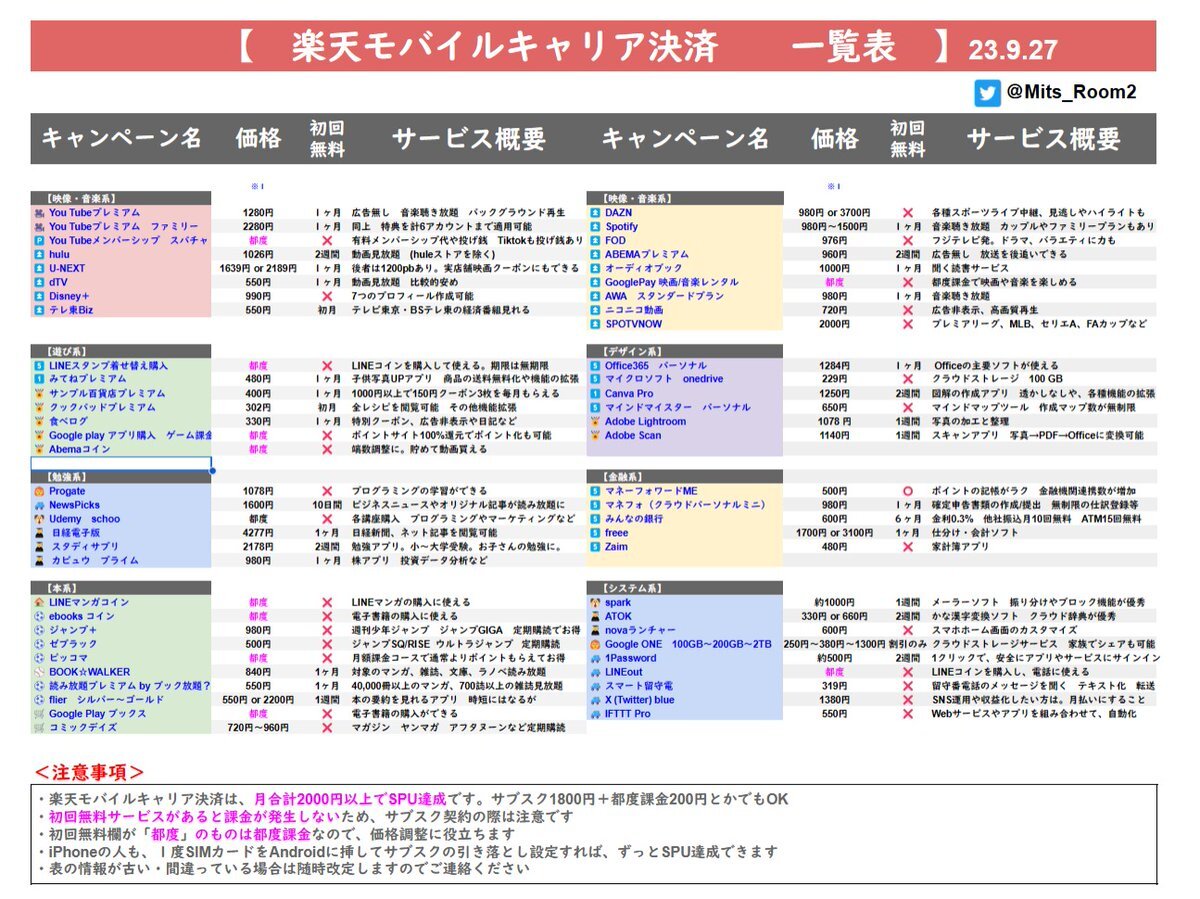1200x899 pixels.
Task: Click the icon beside Canva Pro
Action: 594,394
